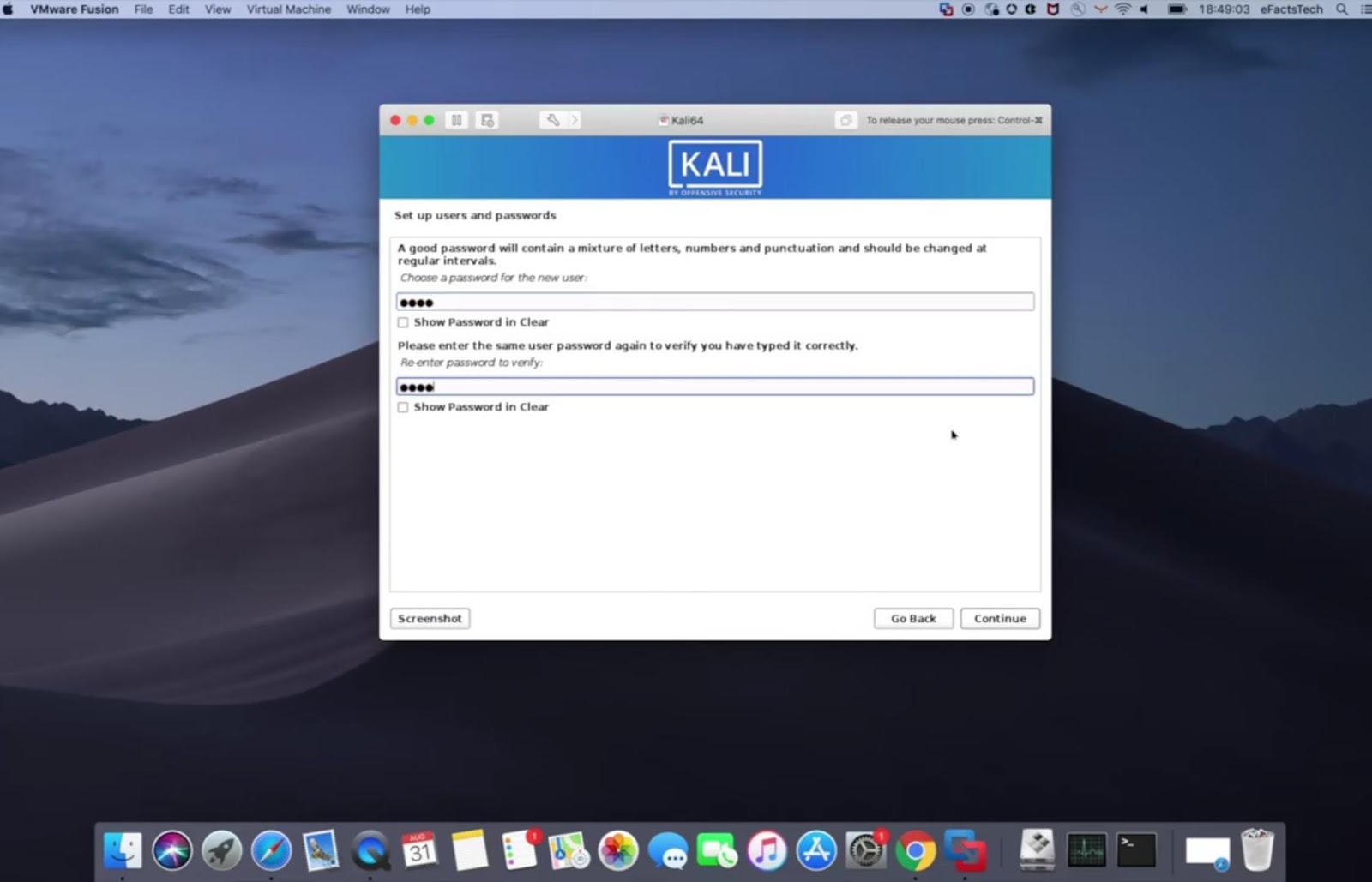This screenshot has width=1372, height=882.
Task: Open Messages from the Dock
Action: (x=668, y=850)
